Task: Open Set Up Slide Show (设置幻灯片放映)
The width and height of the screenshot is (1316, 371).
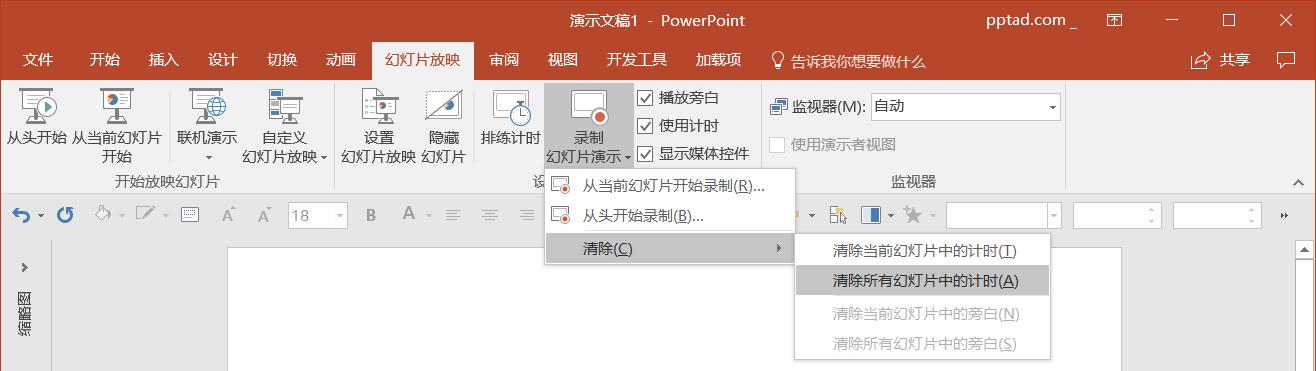Action: (378, 126)
